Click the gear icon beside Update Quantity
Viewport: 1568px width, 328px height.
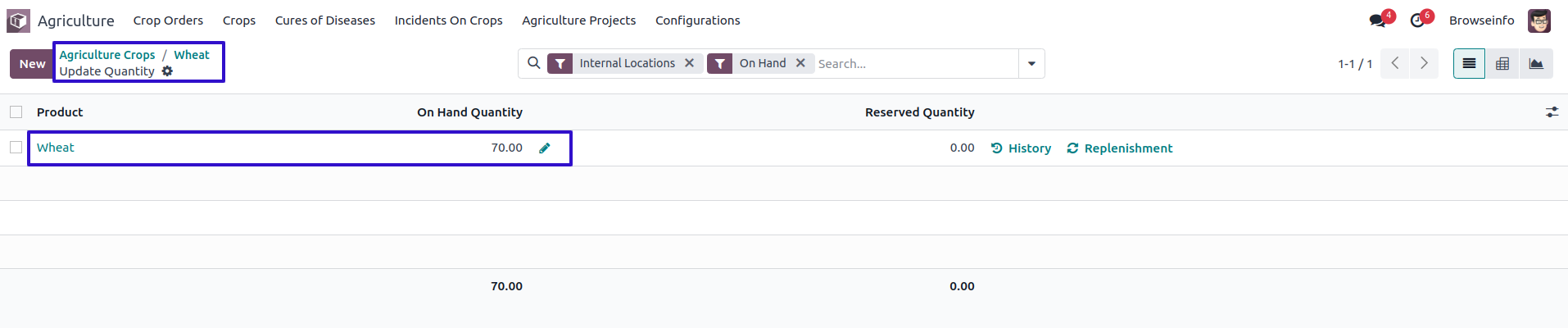tap(167, 71)
